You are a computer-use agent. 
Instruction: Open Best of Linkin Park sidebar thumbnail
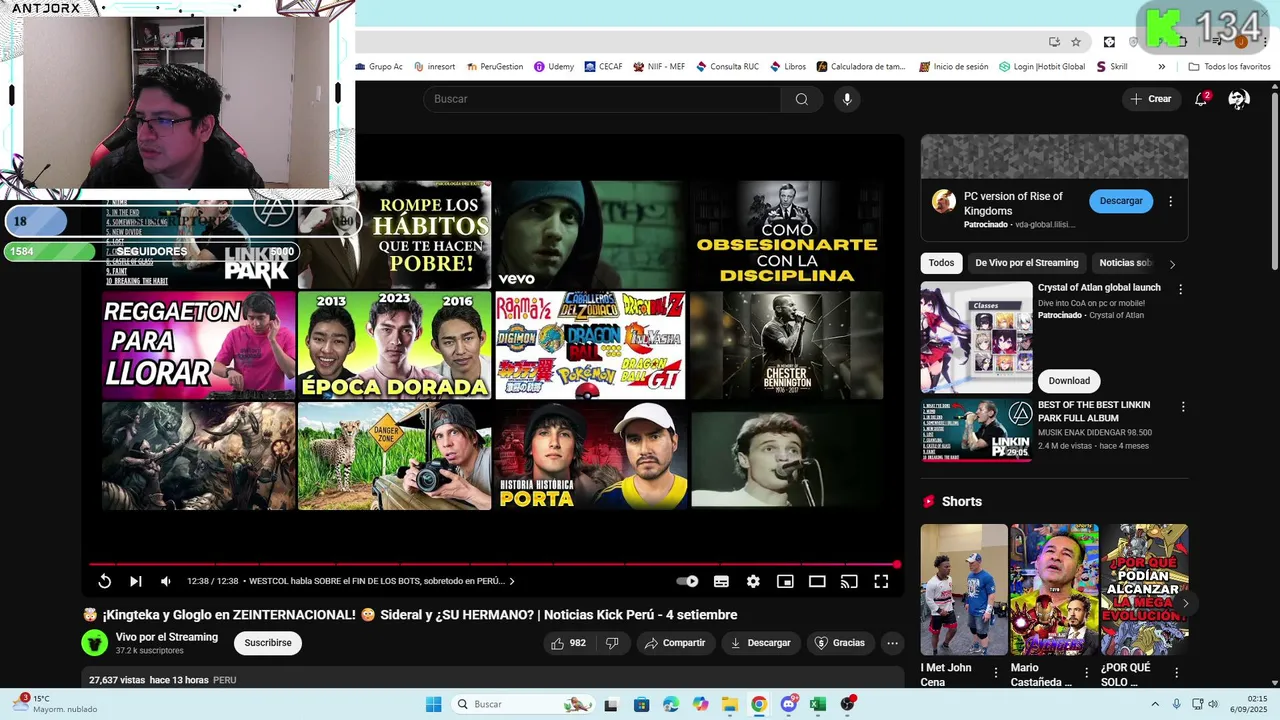click(x=977, y=430)
